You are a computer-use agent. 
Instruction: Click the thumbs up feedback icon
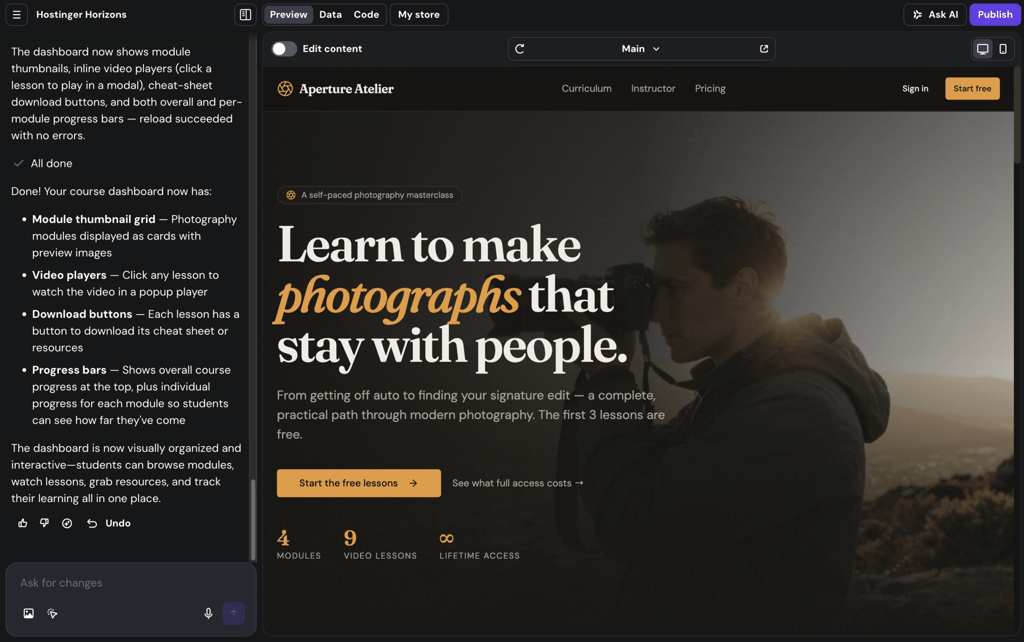coord(23,523)
